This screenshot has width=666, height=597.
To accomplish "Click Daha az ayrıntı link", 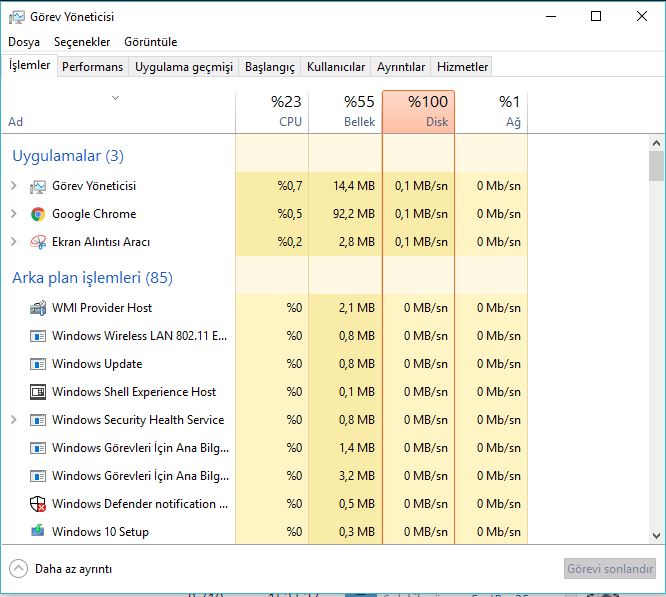I will pyautogui.click(x=73, y=569).
